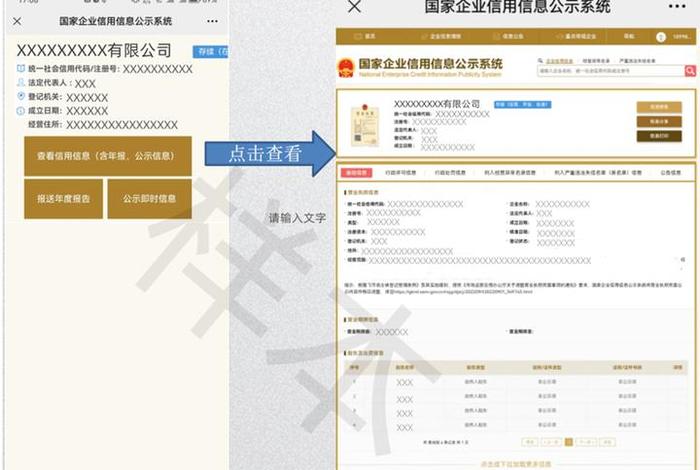
Task: Click the 国家企业信用信息公示系统 site title beside emblem
Action: pos(430,63)
